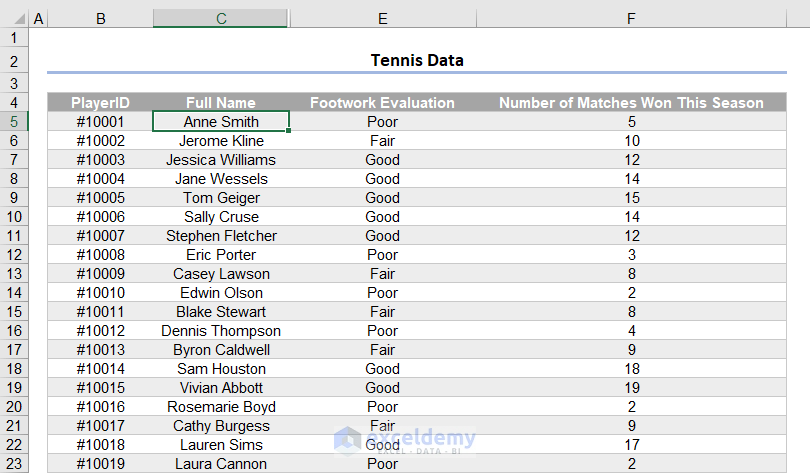
Task: Select Number of Matches Won This Season header
Action: 631,103
